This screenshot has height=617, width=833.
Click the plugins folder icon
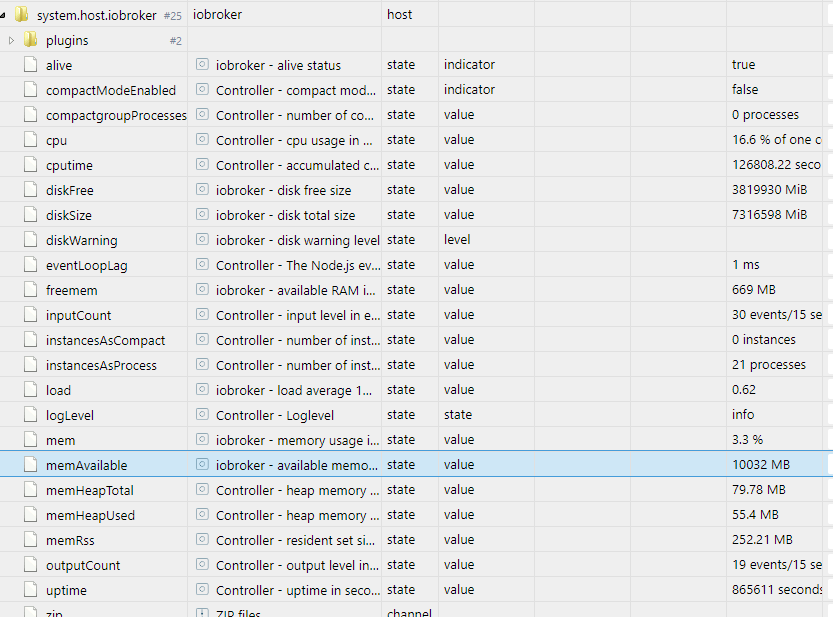(31, 39)
